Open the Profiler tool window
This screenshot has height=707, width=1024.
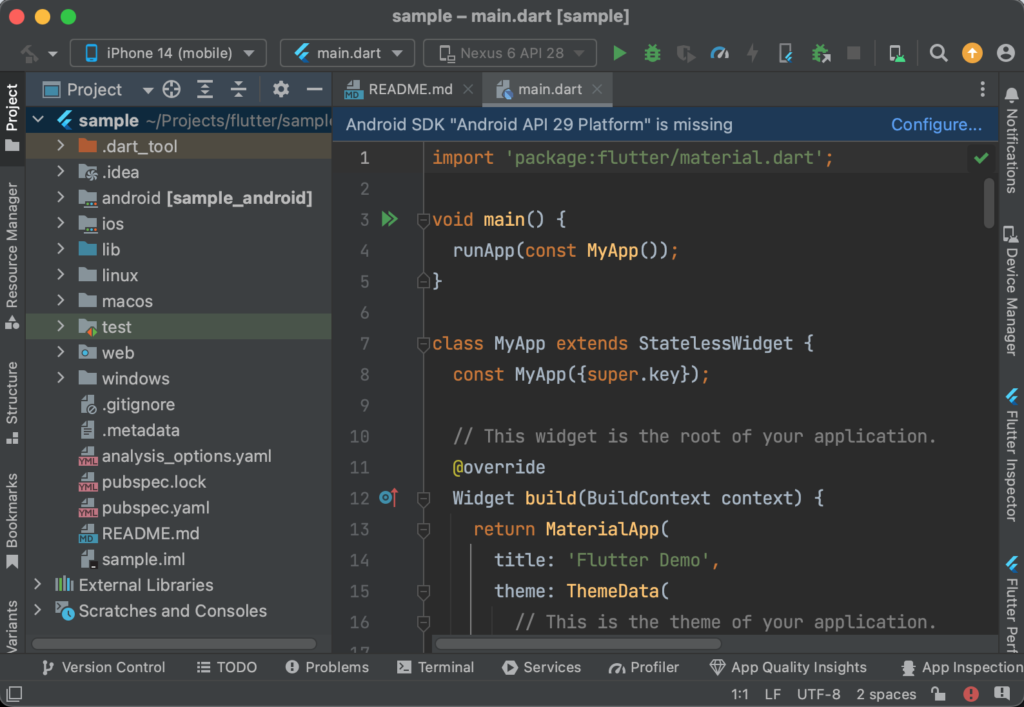click(x=644, y=667)
